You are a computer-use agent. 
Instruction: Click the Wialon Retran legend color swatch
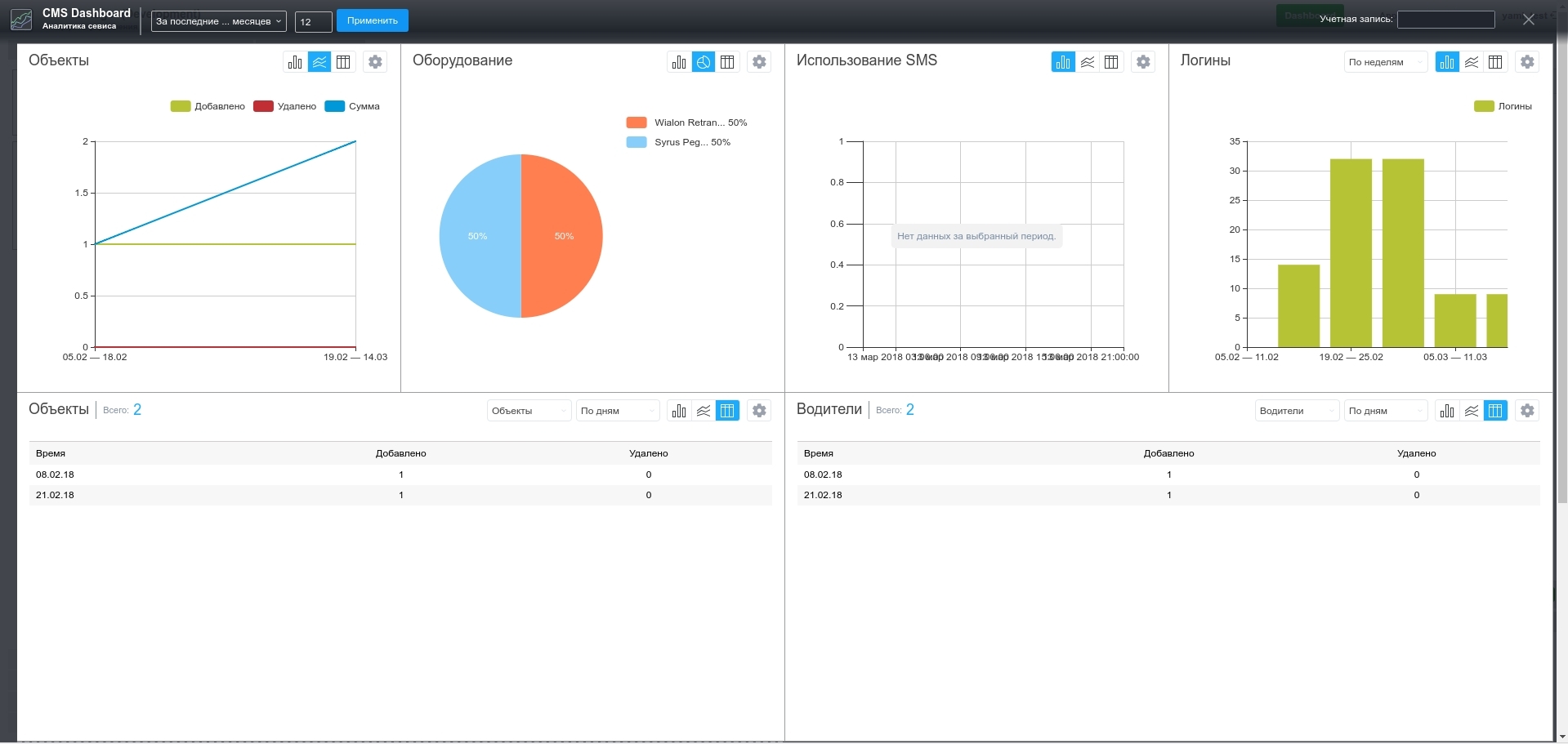(638, 123)
